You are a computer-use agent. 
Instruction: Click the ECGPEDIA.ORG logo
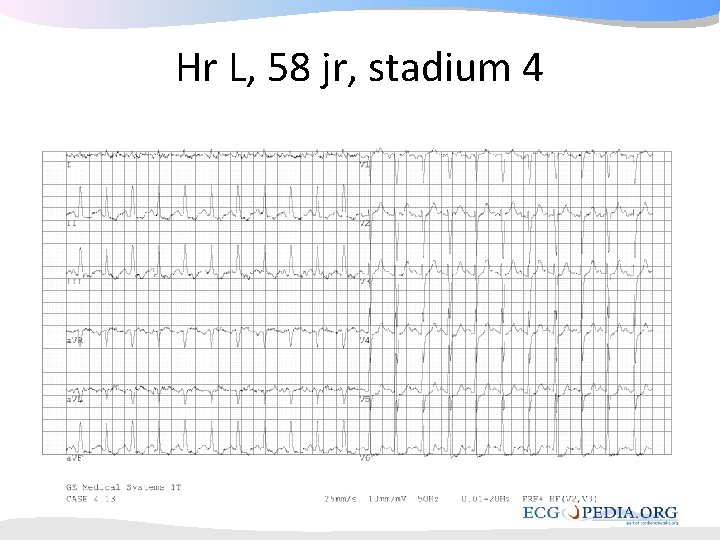[x=600, y=514]
